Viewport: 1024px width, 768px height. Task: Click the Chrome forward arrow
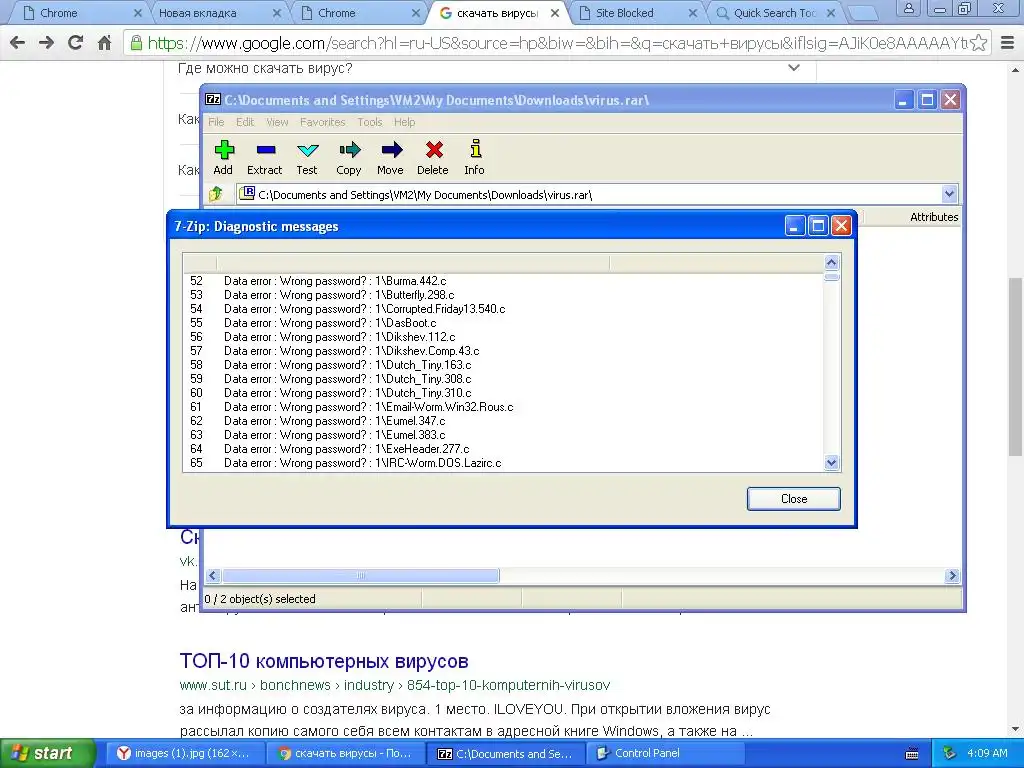[x=46, y=43]
